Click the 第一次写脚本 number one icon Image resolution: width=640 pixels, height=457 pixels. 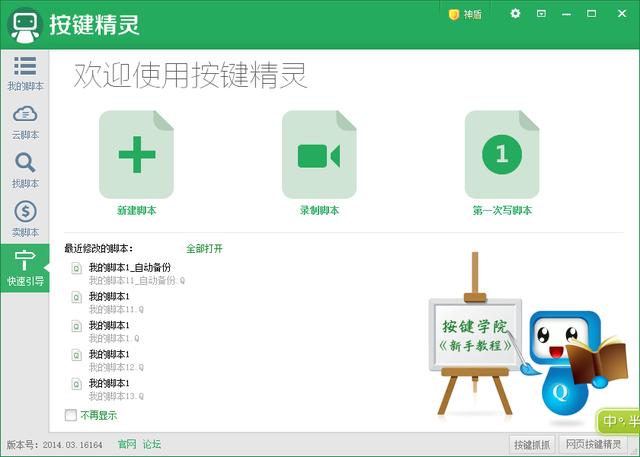tap(502, 155)
